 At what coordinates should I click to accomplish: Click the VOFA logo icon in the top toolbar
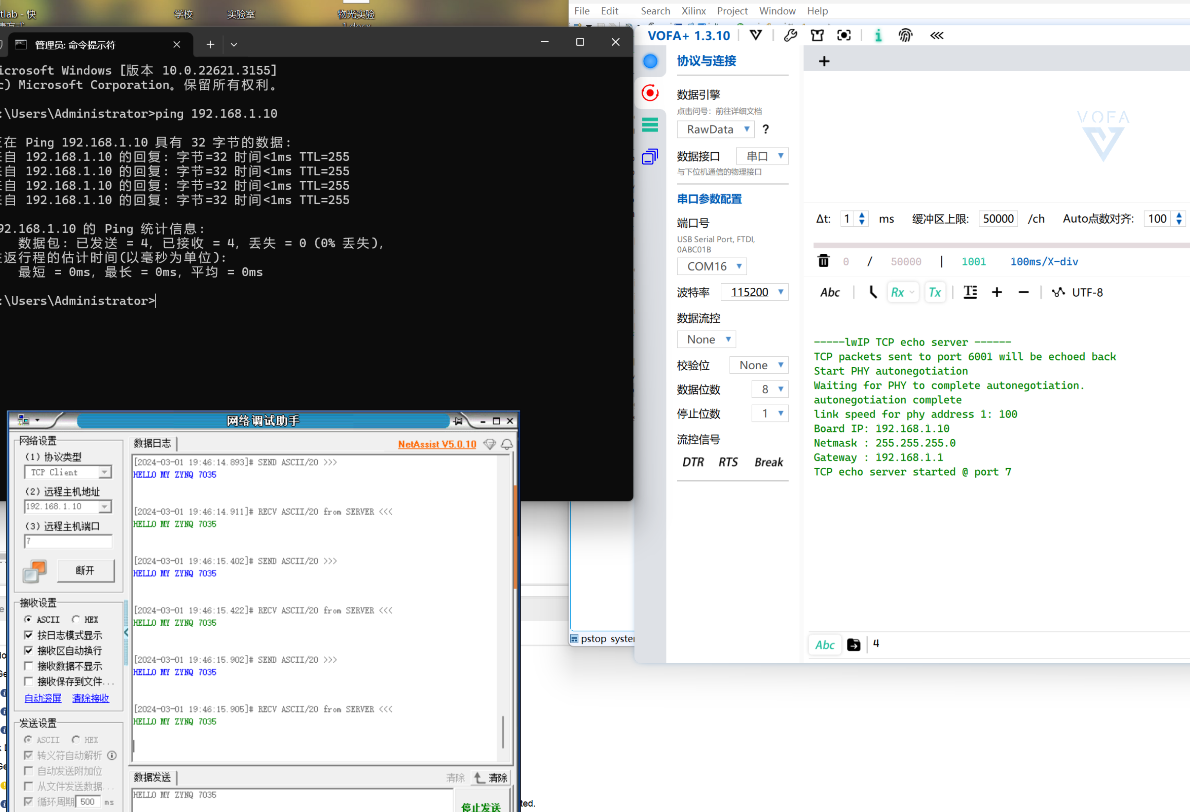click(x=756, y=35)
